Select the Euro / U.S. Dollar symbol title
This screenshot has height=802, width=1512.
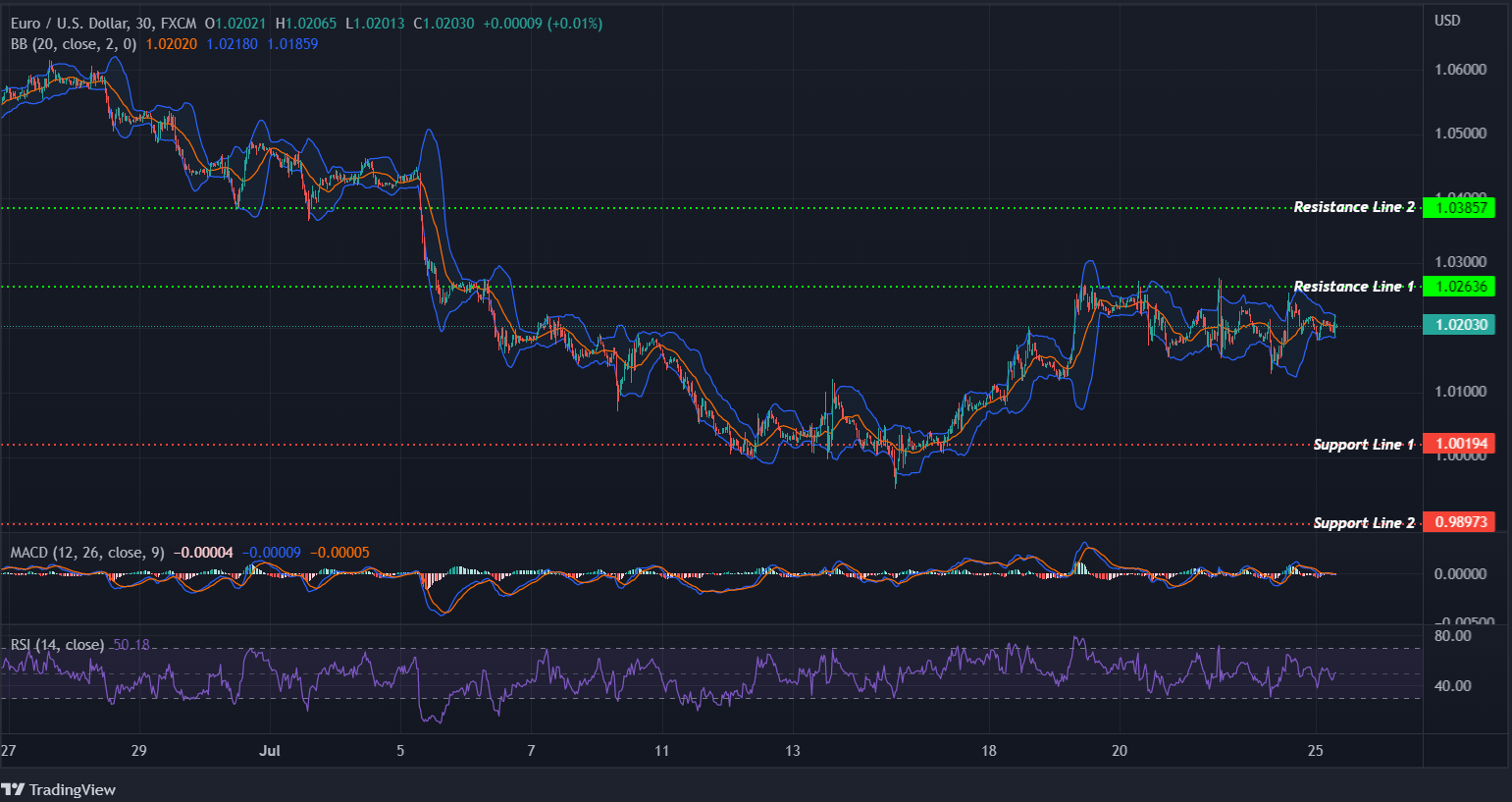click(103, 23)
